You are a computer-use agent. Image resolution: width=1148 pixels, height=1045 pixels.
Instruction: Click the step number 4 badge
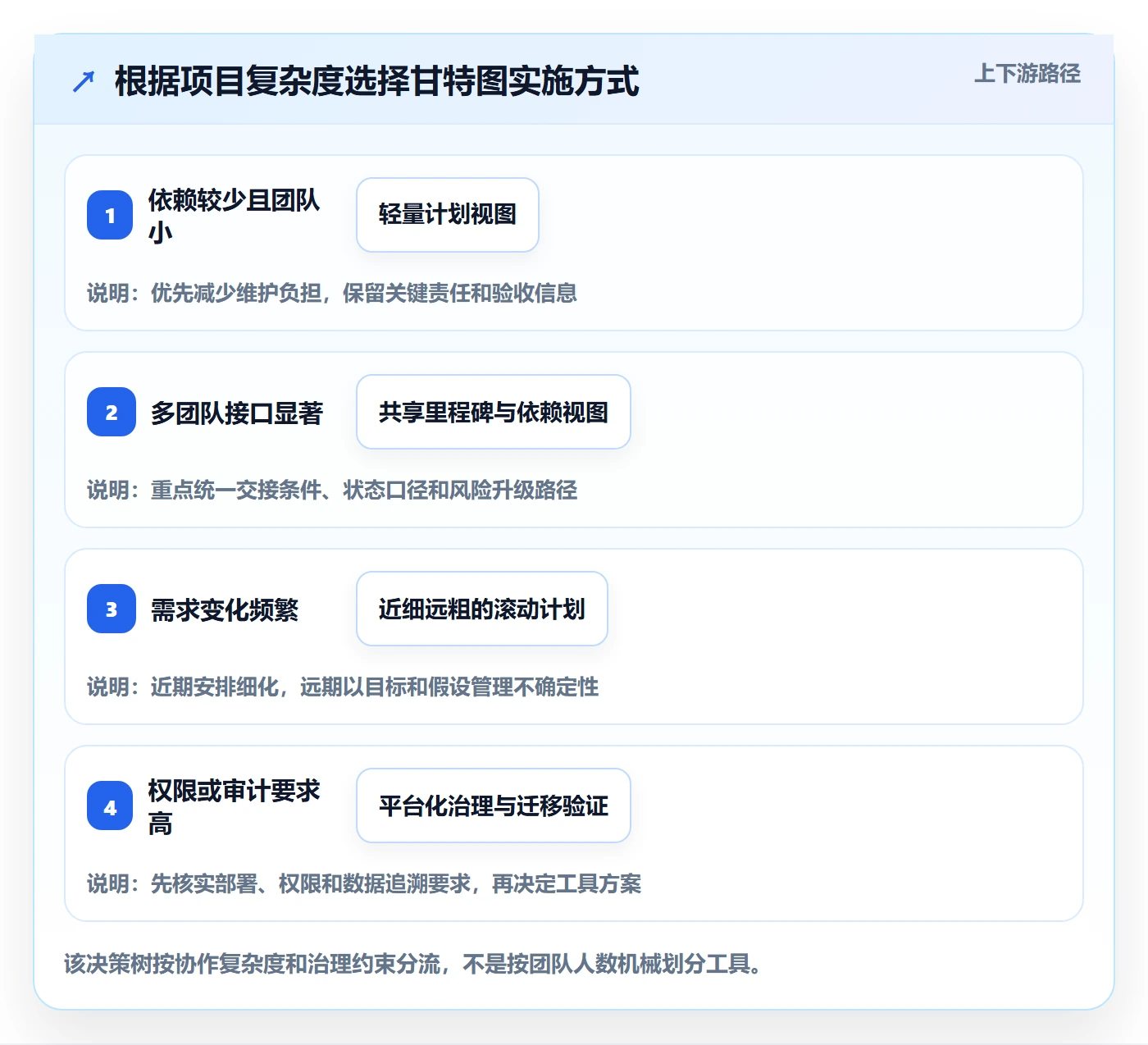point(110,805)
